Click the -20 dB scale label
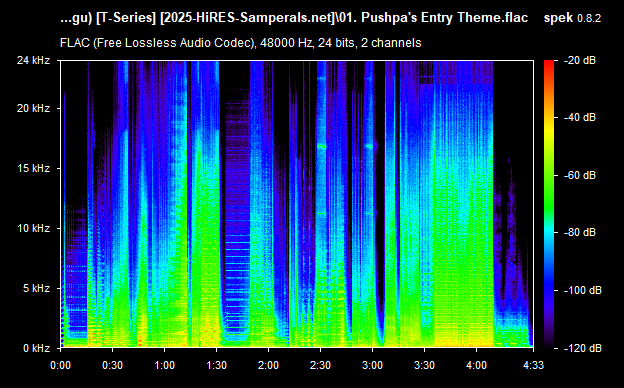The image size is (624, 388). point(580,60)
